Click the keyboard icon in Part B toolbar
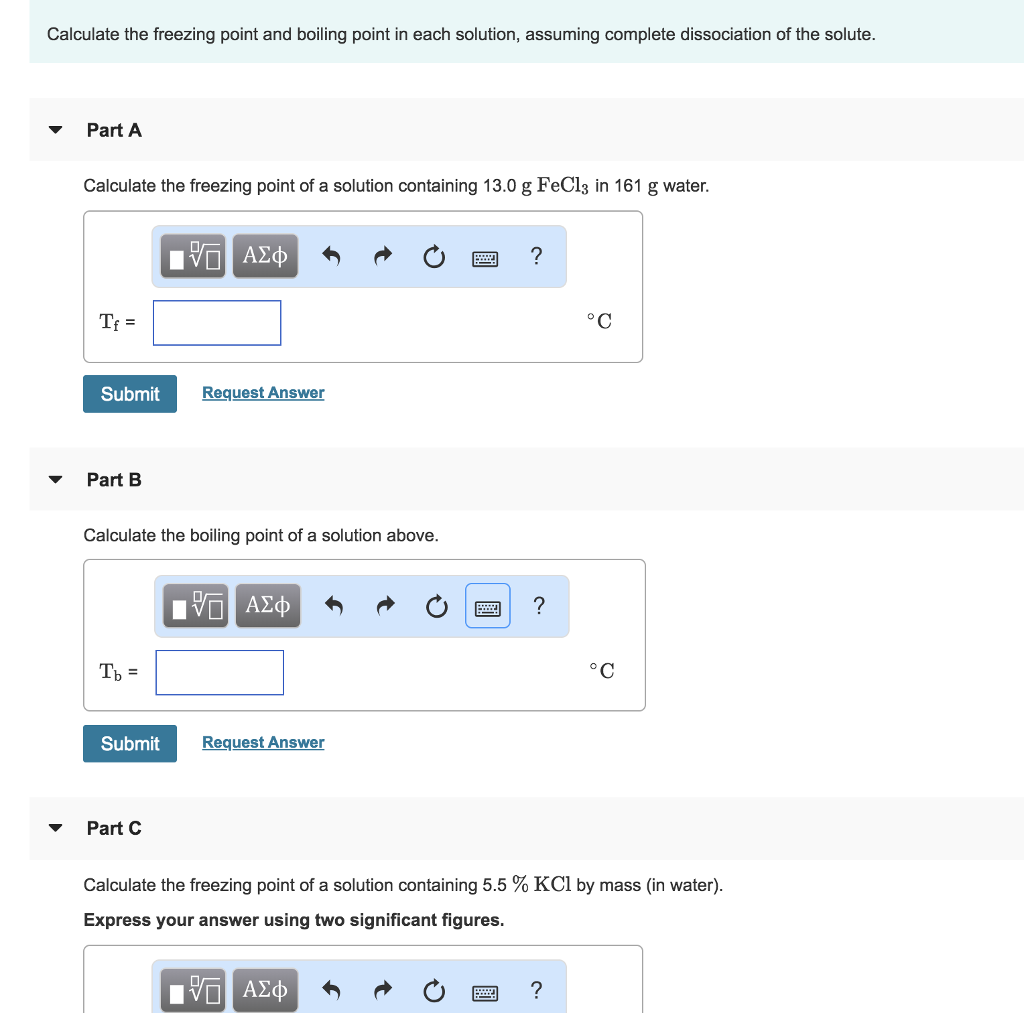This screenshot has height=1013, width=1024. (x=487, y=606)
